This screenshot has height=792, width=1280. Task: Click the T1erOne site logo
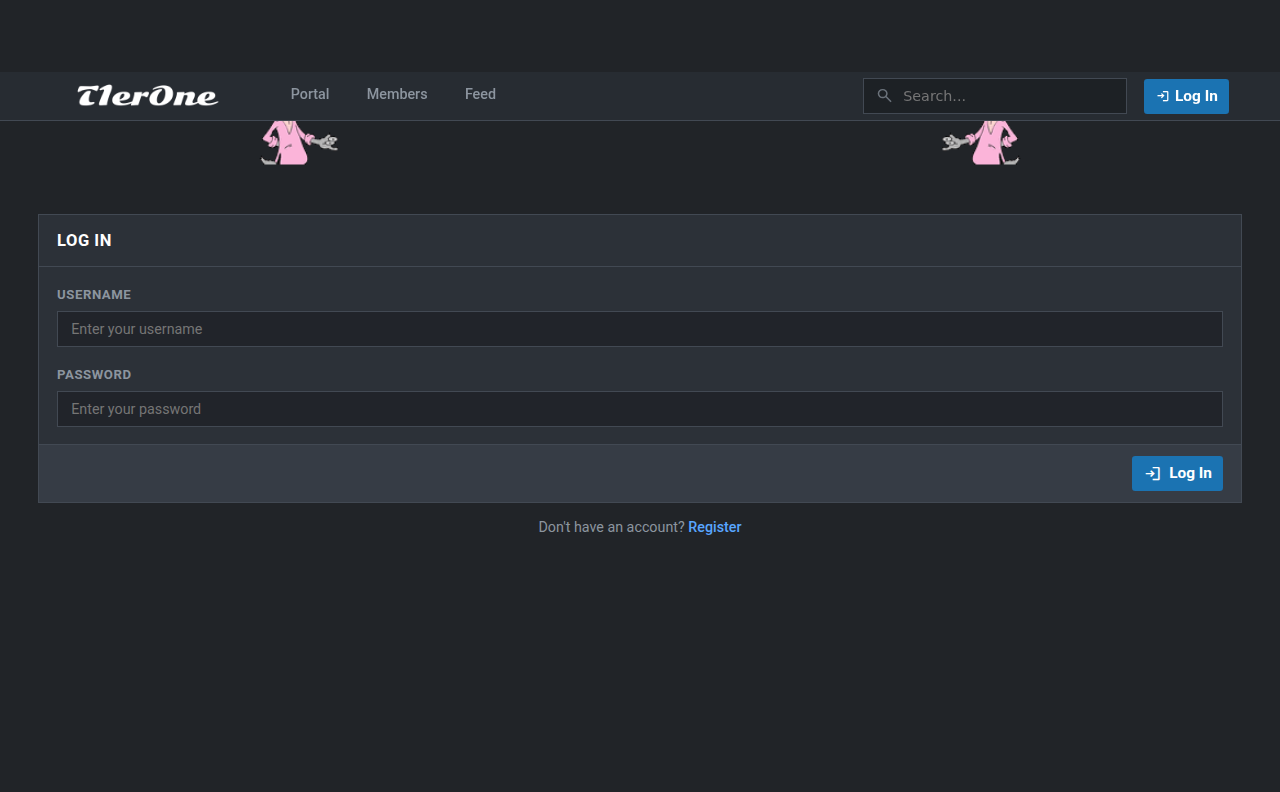pos(148,96)
